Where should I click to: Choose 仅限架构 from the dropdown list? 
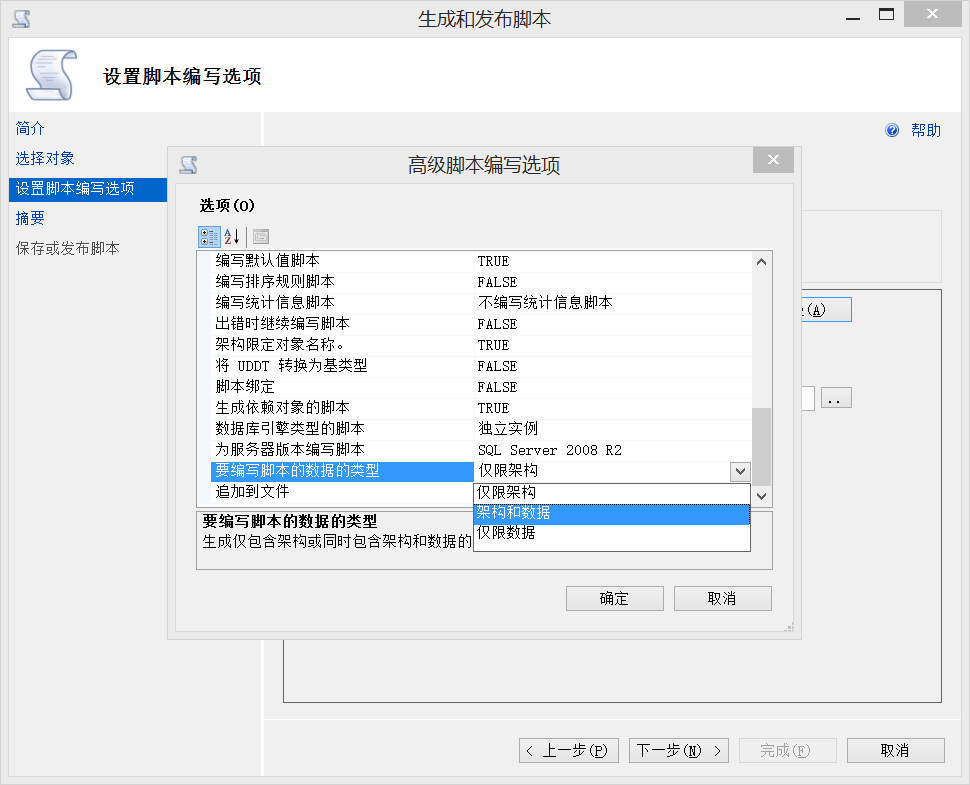pos(612,493)
